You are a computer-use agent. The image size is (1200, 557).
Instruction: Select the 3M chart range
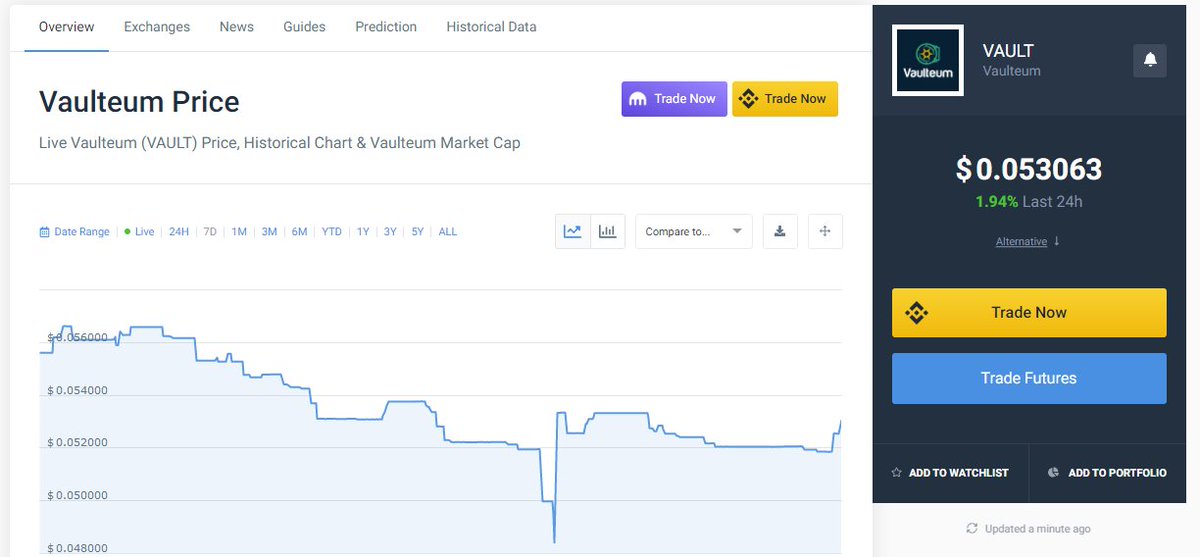[x=269, y=232]
